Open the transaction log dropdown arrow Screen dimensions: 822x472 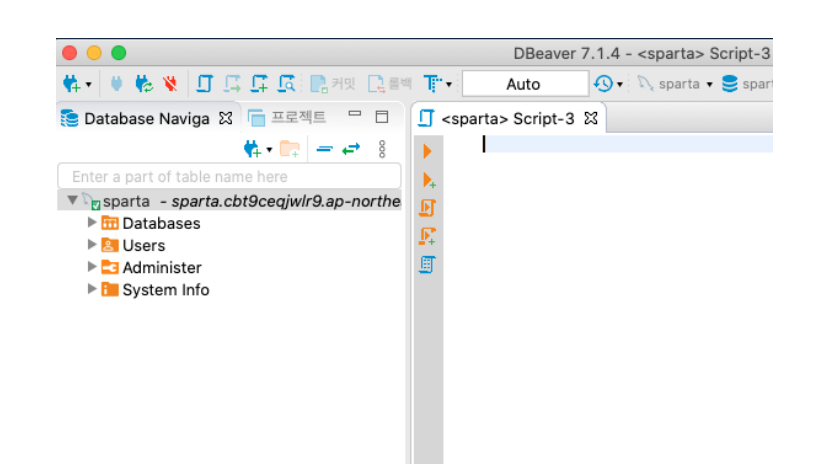pyautogui.click(x=620, y=84)
